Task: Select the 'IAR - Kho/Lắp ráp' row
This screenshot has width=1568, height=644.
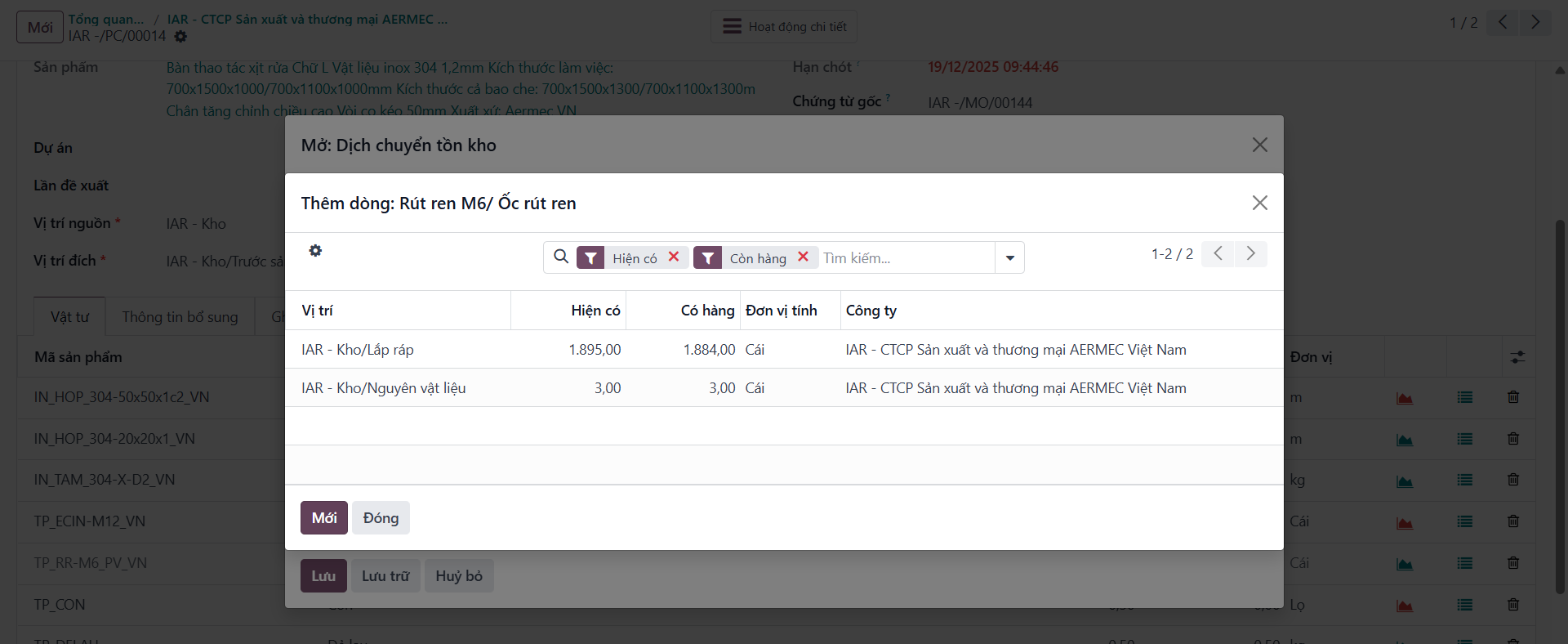Action: [784, 350]
